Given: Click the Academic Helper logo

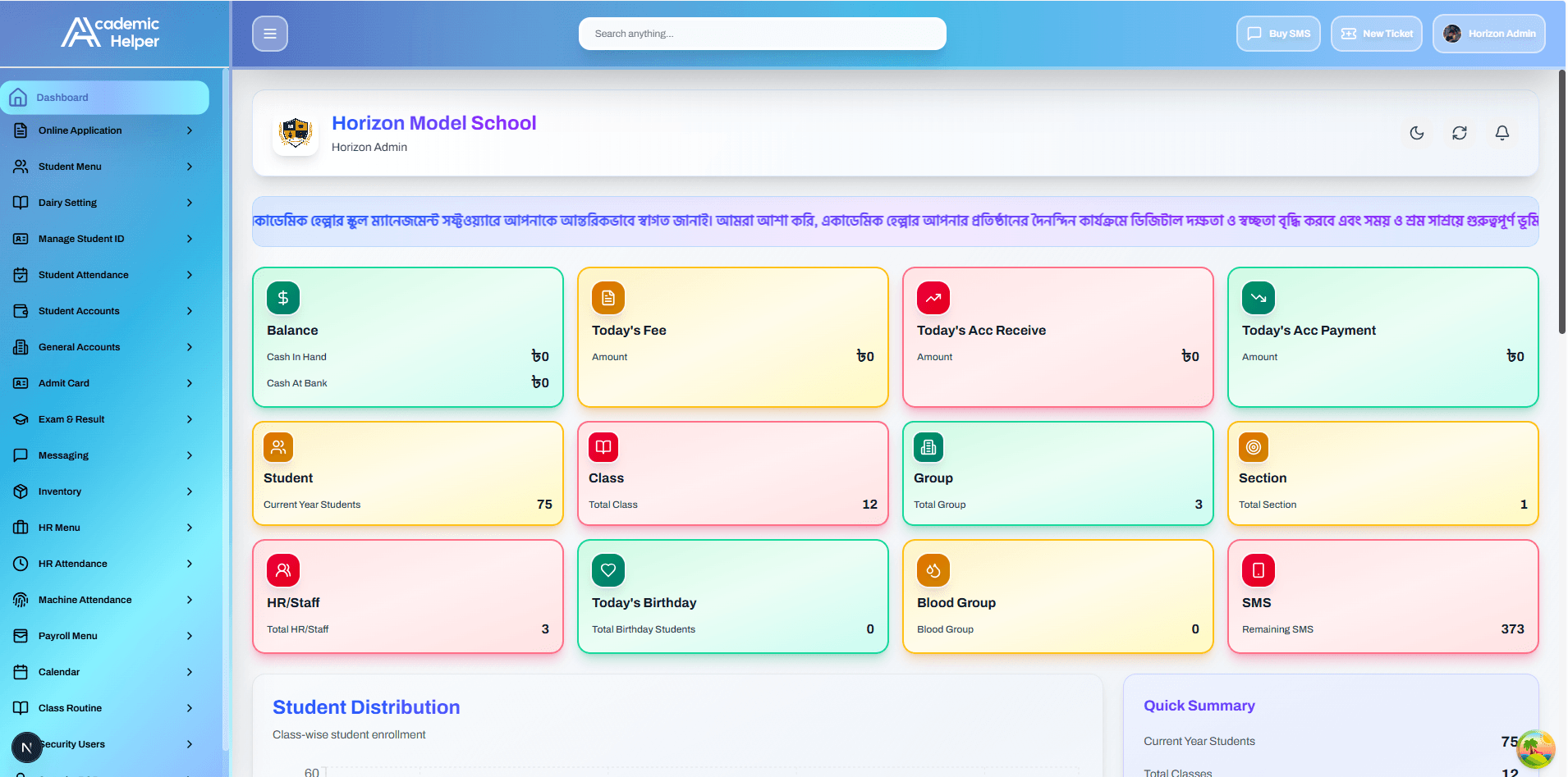Looking at the screenshot, I should point(110,33).
